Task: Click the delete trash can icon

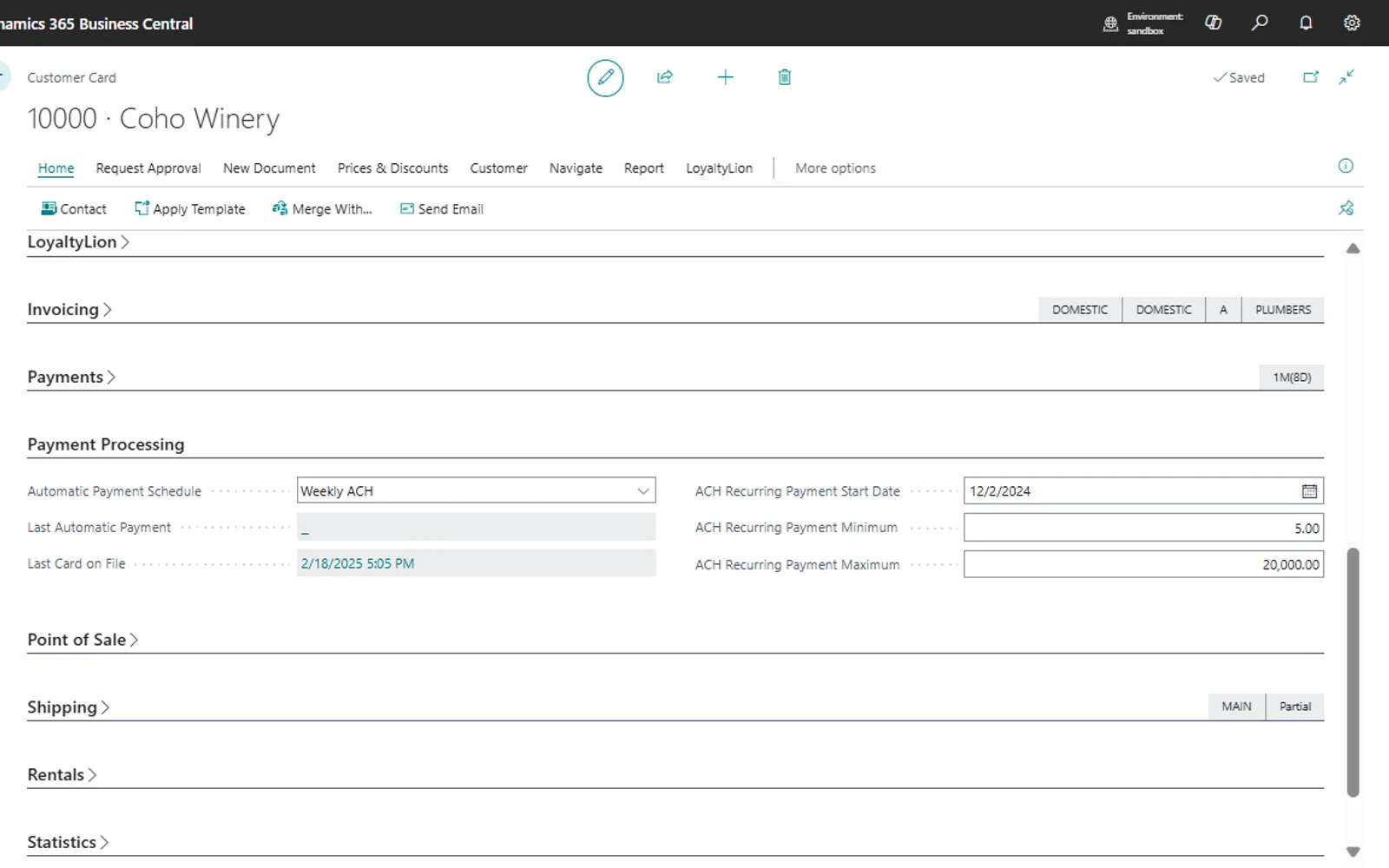Action: coord(784,77)
